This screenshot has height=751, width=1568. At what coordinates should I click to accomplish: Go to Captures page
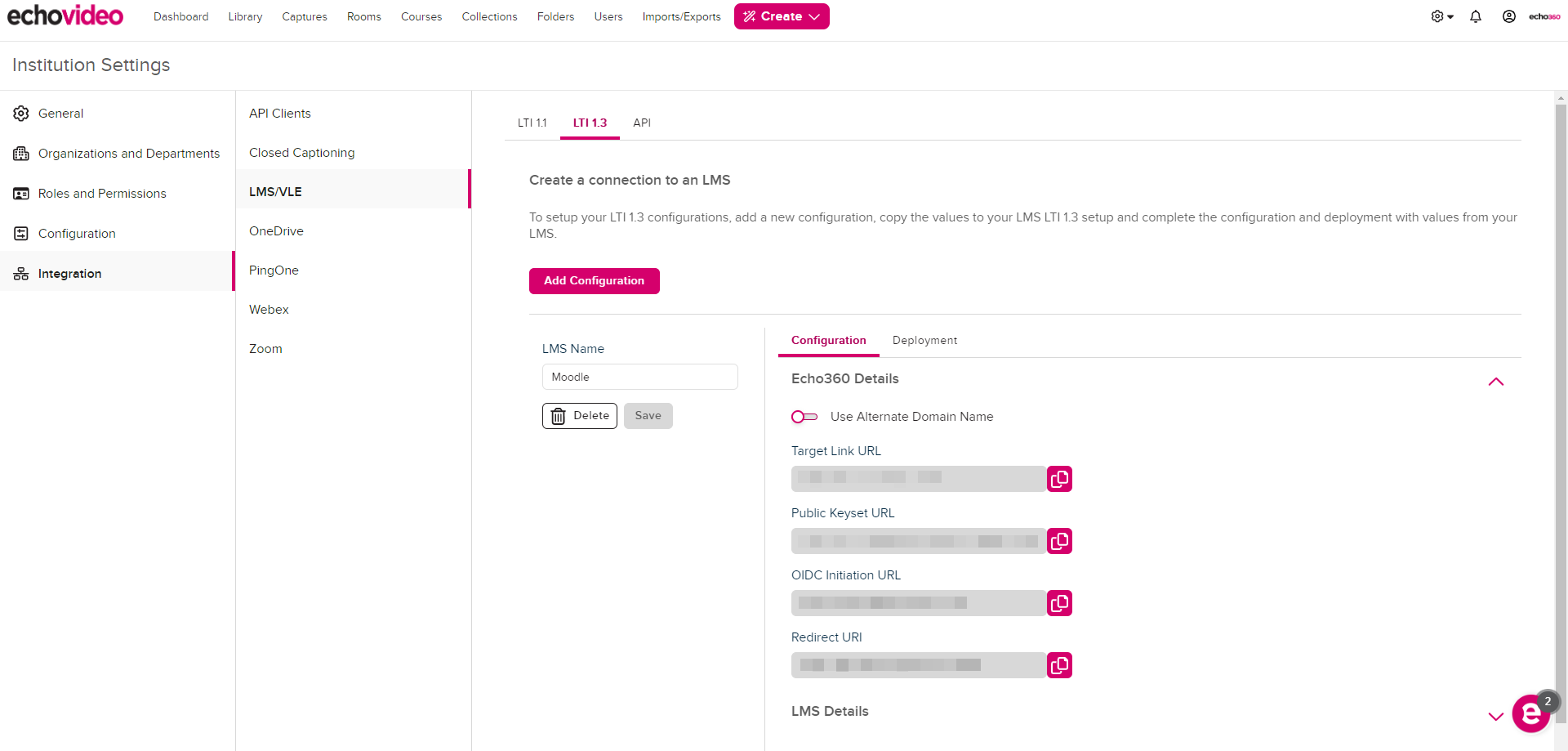(x=305, y=16)
